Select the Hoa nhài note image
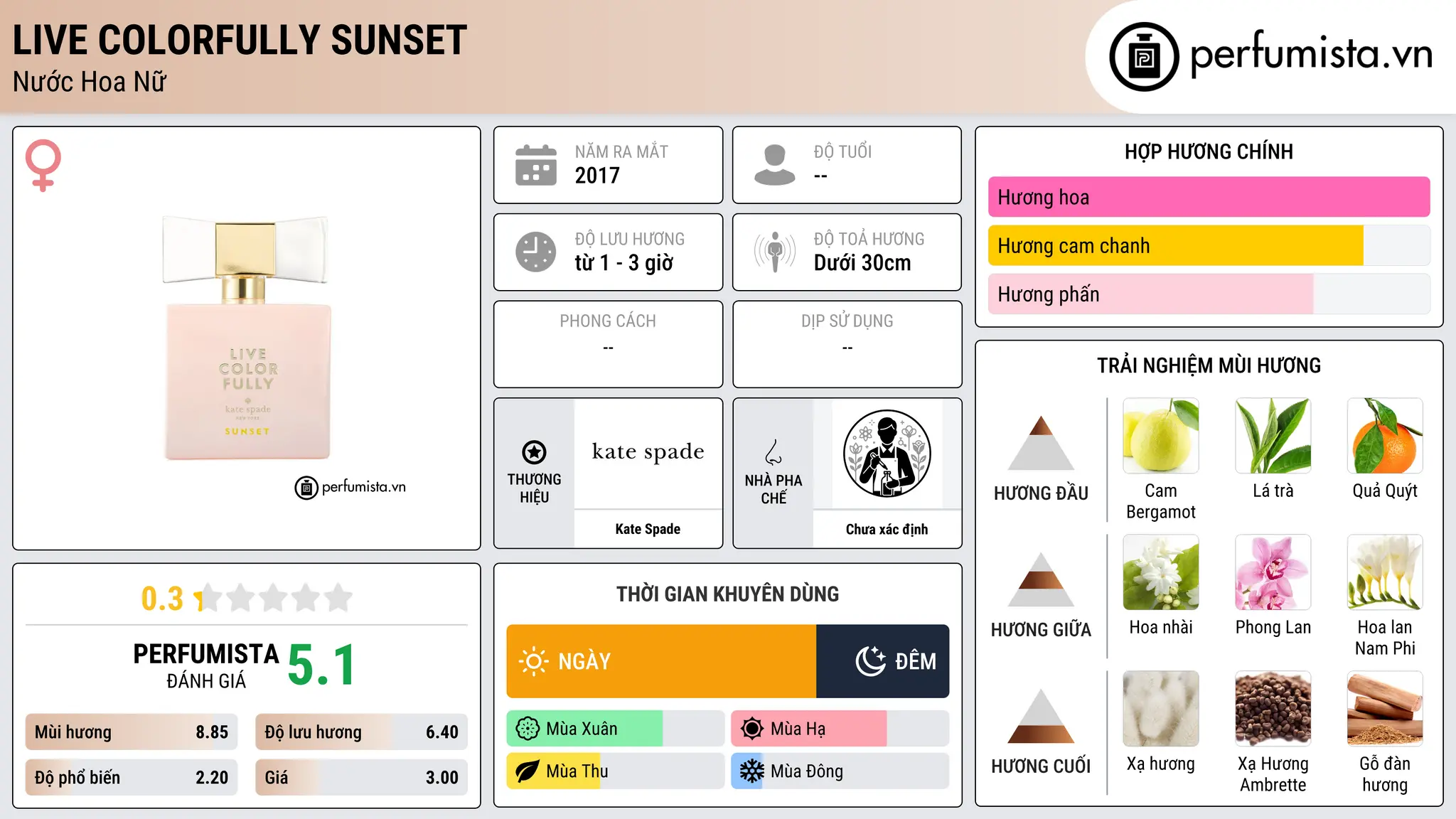 [x=1161, y=572]
